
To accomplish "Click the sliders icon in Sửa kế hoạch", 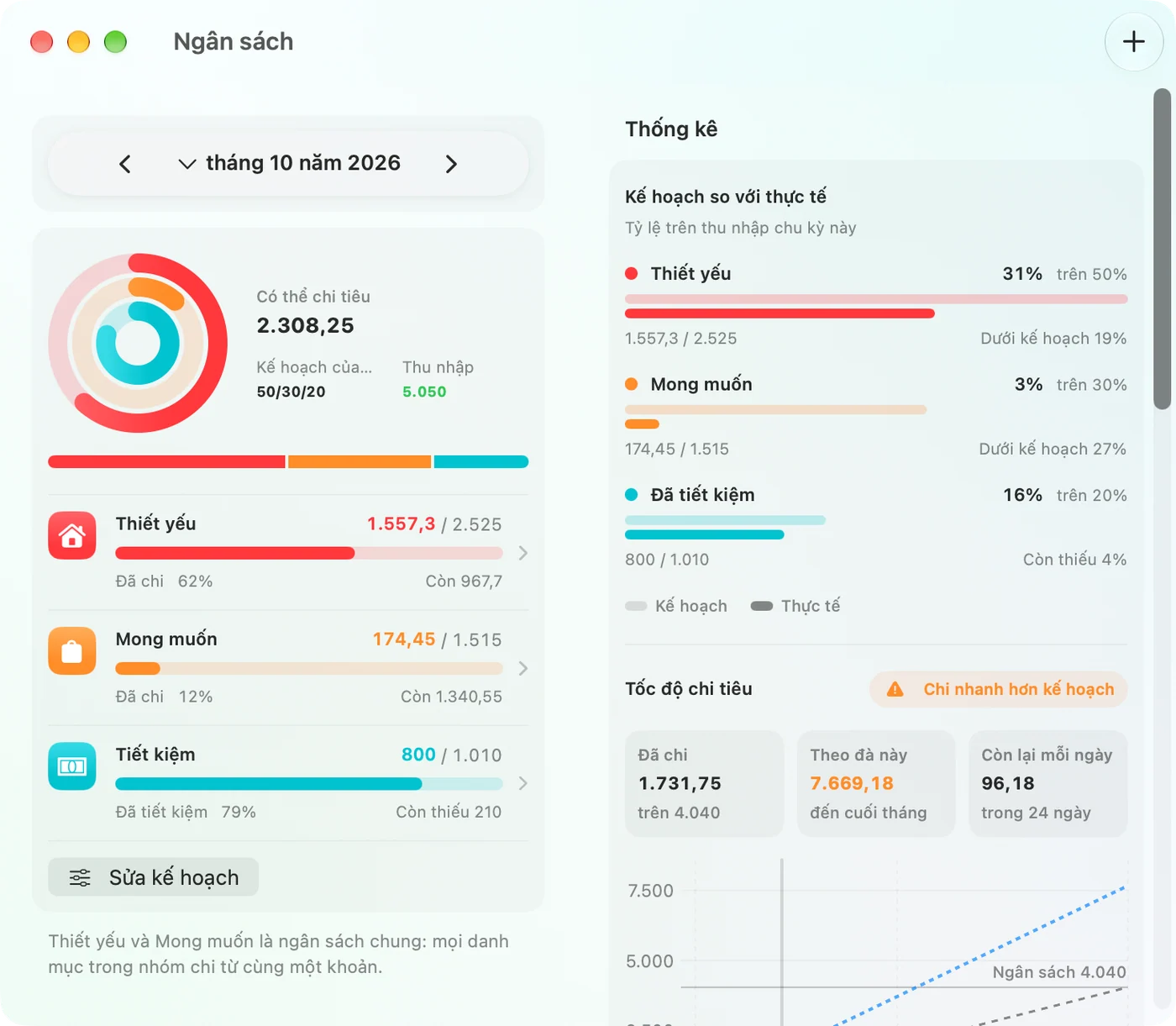I will pyautogui.click(x=80, y=878).
